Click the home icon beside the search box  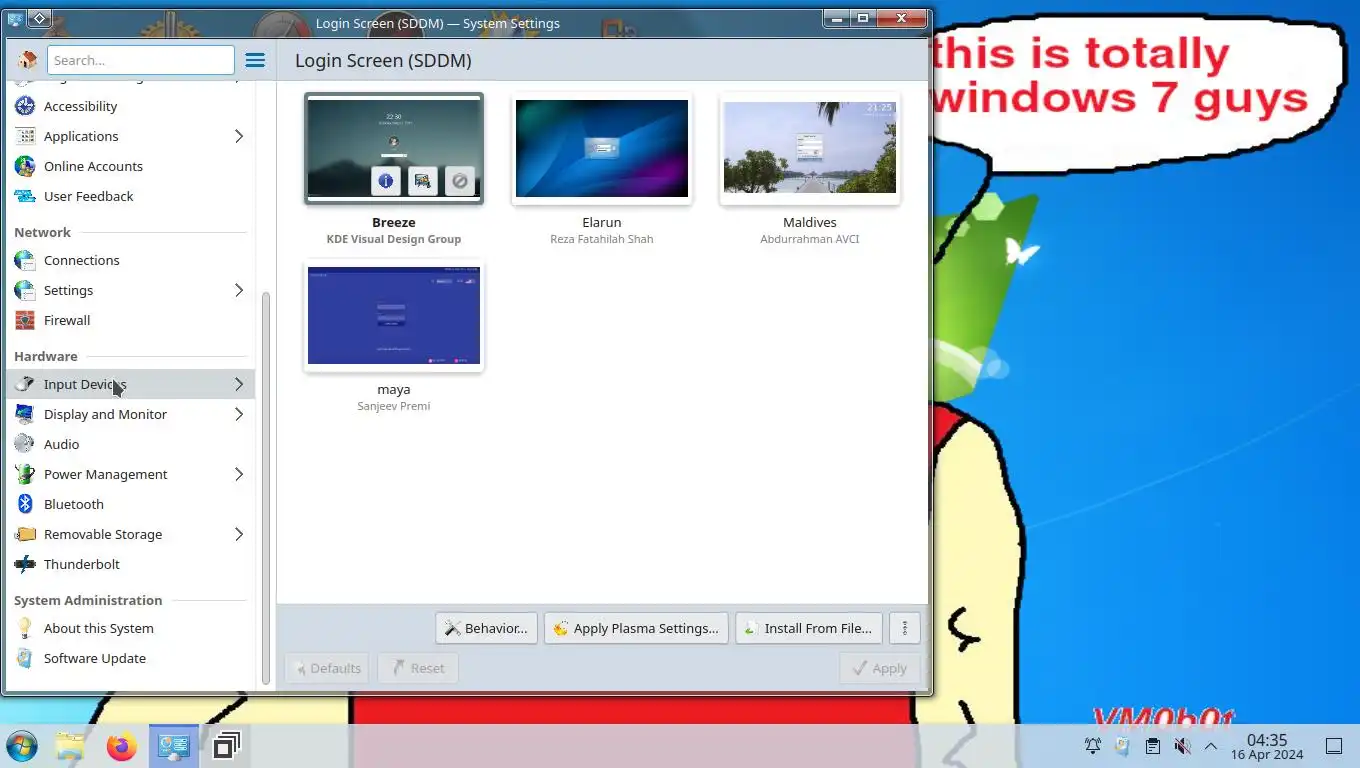pos(27,60)
